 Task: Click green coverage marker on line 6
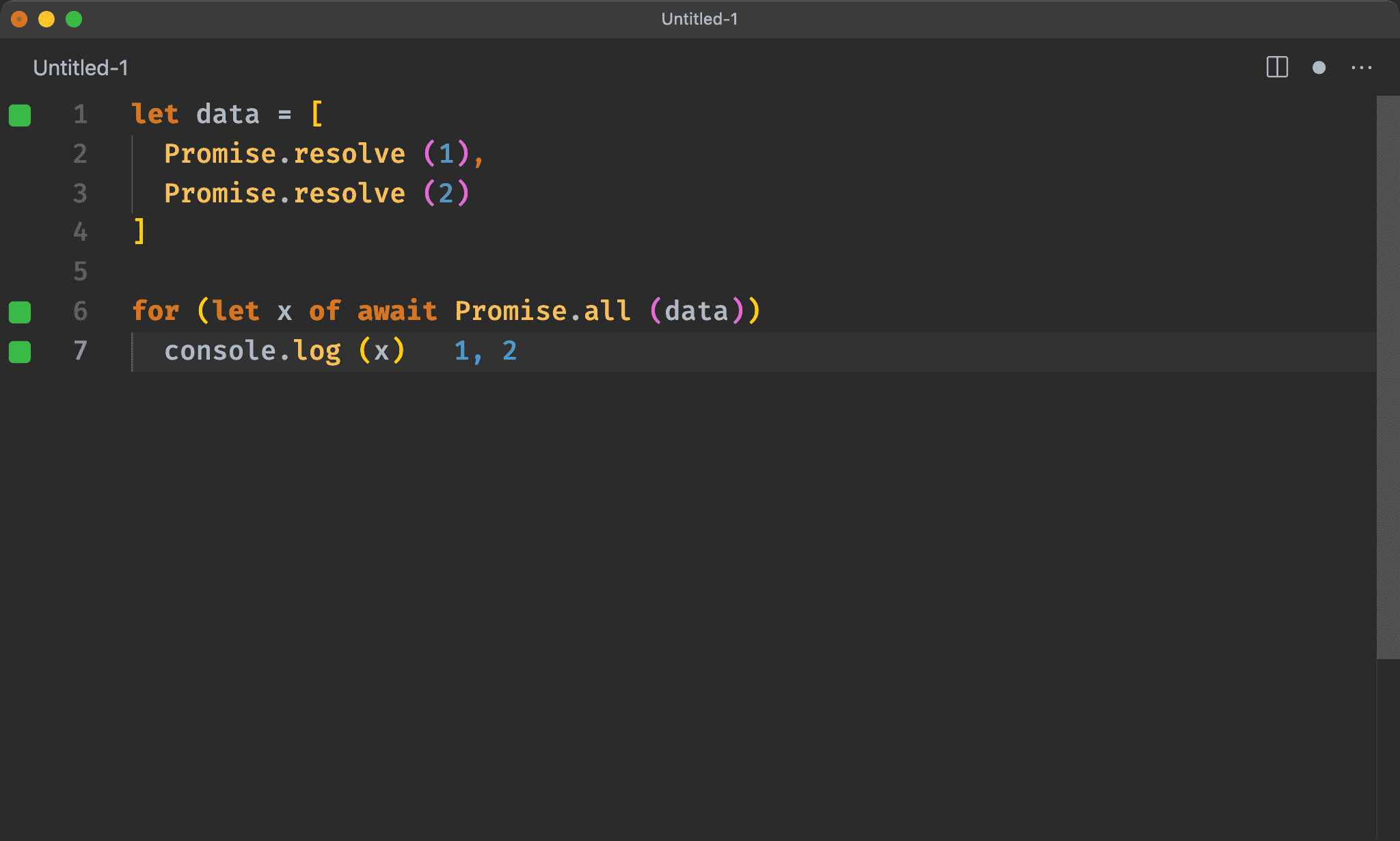20,312
